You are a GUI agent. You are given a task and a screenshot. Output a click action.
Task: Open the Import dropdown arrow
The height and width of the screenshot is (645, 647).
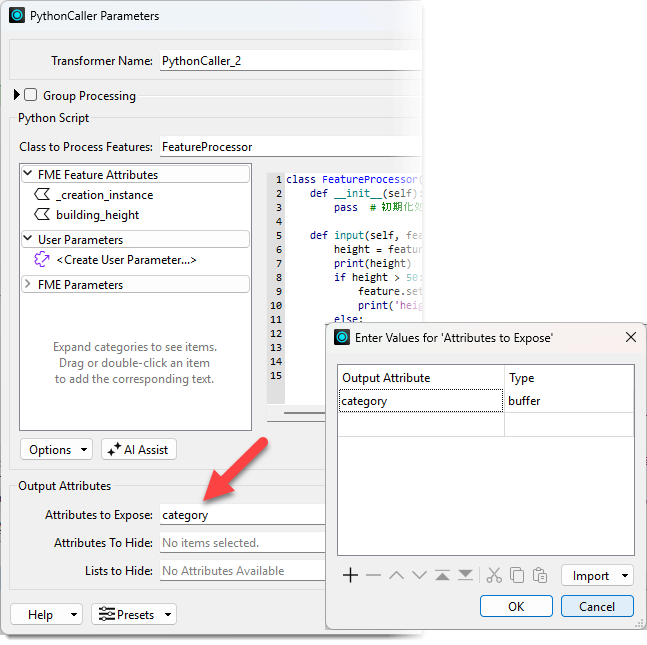[625, 575]
